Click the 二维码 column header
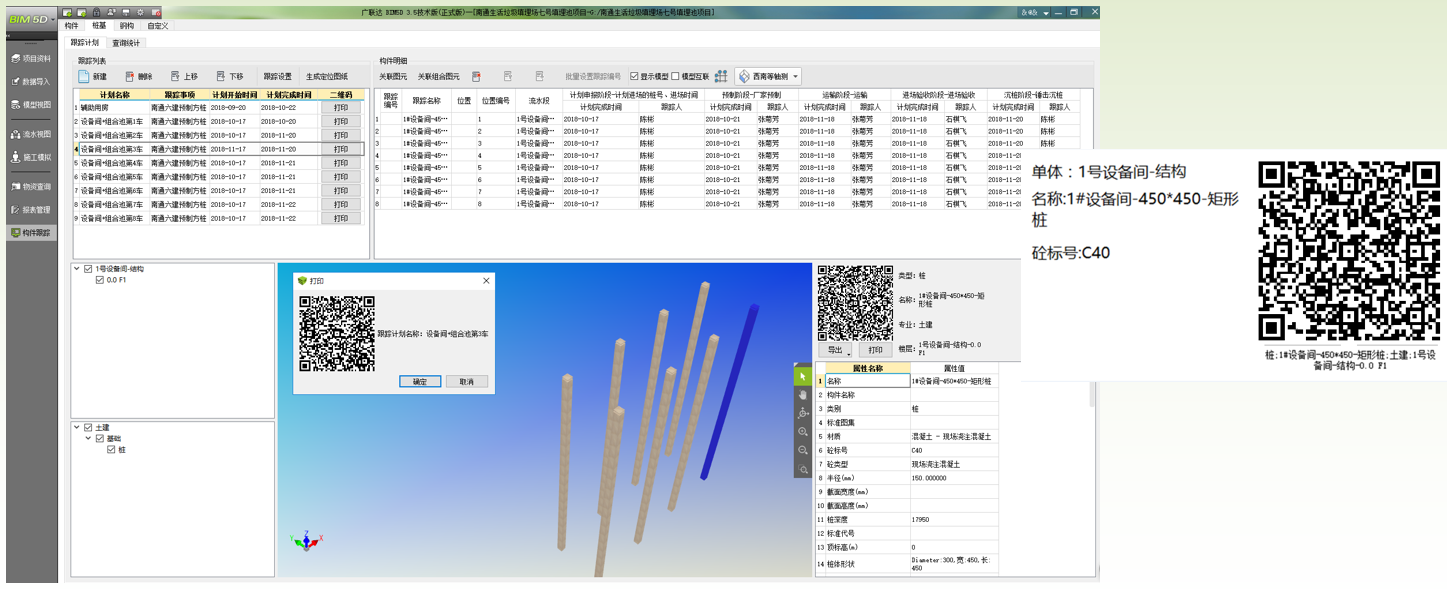Viewport: 1447px width, 589px height. [x=341, y=95]
